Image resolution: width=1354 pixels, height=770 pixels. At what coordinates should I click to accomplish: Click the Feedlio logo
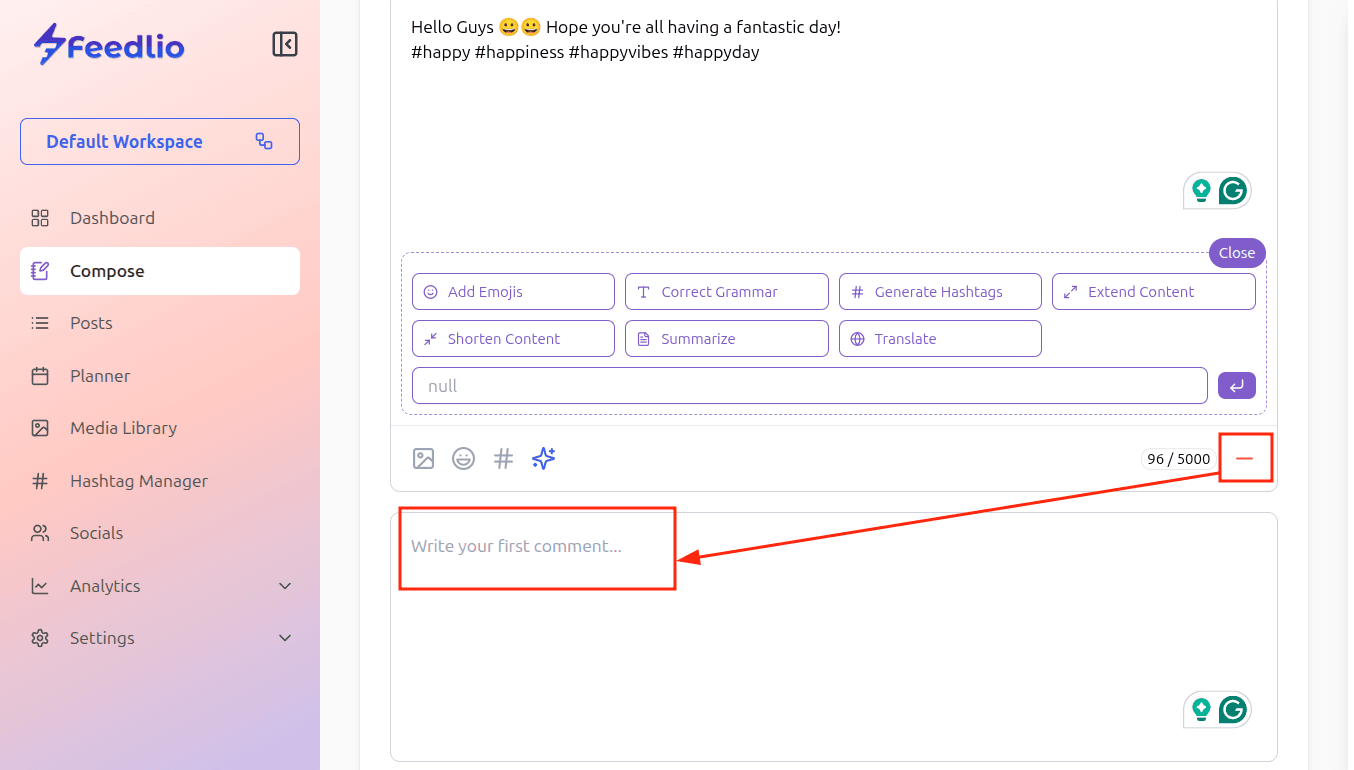point(109,45)
